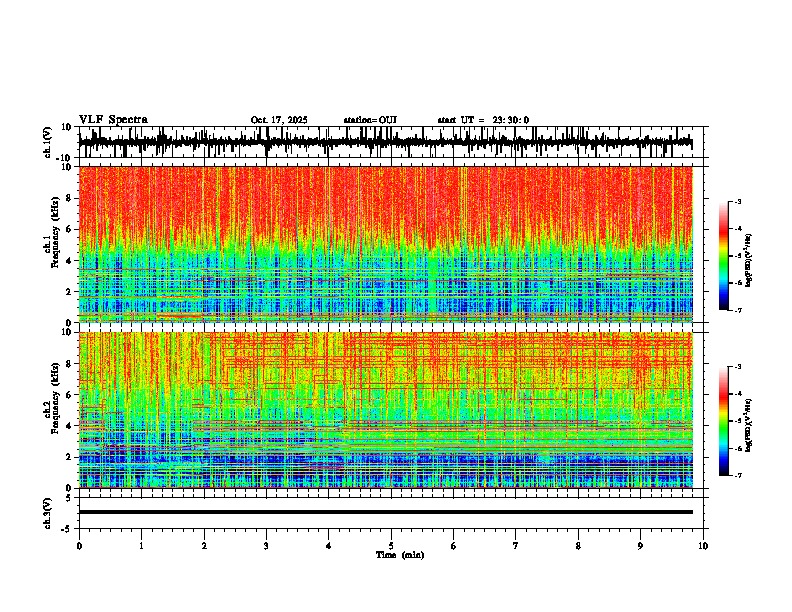Image resolution: width=792 pixels, height=612 pixels.
Task: Click time axis tick label "3"
Action: click(x=266, y=546)
